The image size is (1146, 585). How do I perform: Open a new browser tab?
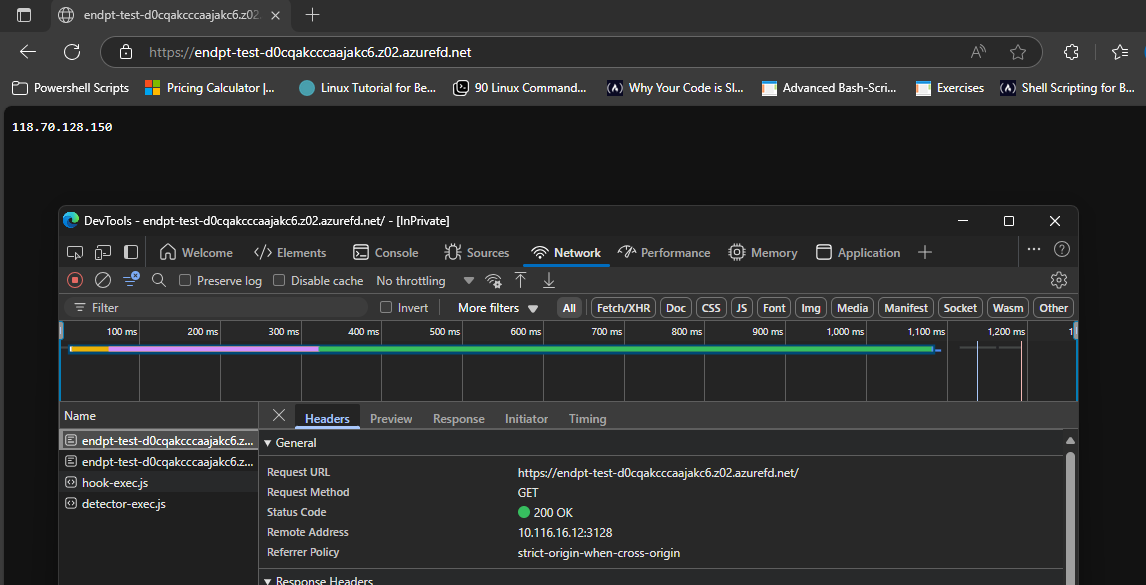click(x=312, y=15)
